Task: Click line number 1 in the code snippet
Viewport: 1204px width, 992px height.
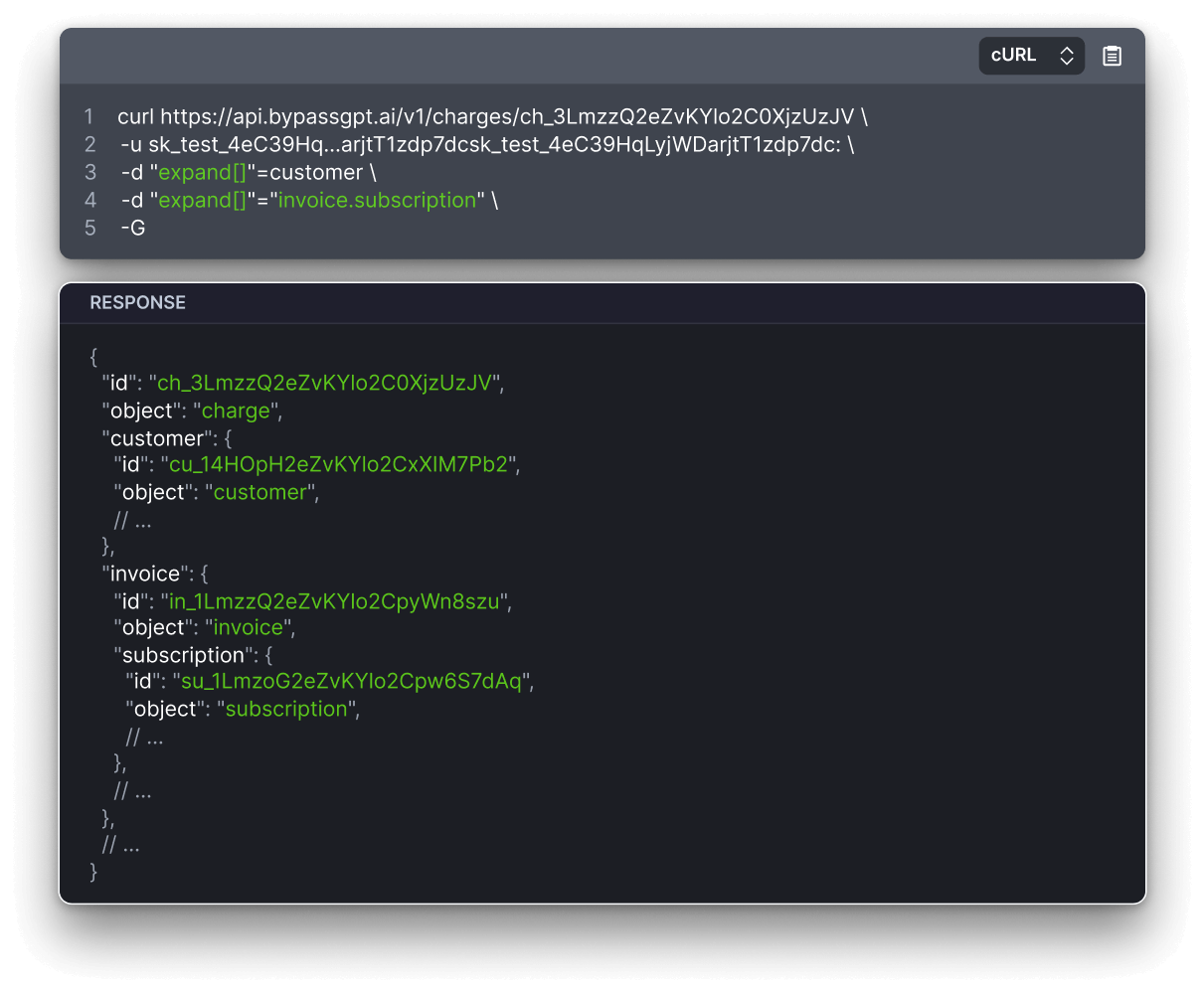Action: pyautogui.click(x=88, y=116)
